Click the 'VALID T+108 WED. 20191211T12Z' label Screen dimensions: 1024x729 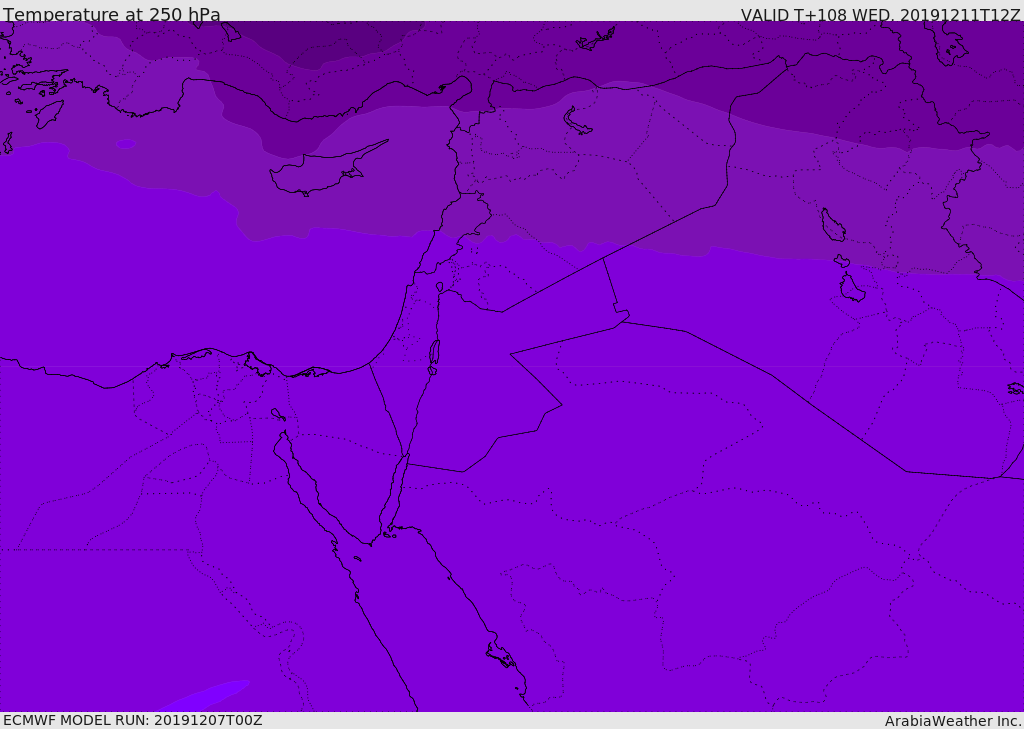click(x=880, y=14)
